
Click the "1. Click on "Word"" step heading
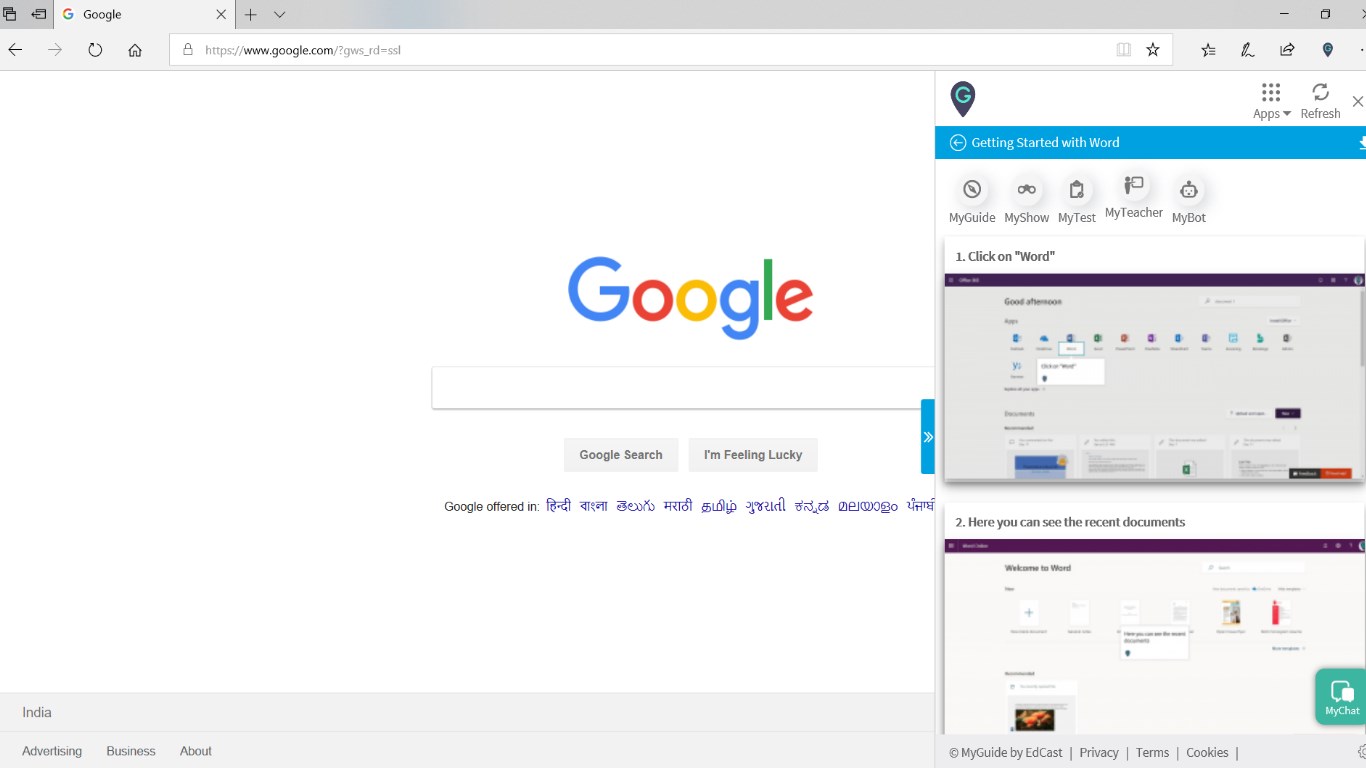tap(1005, 256)
